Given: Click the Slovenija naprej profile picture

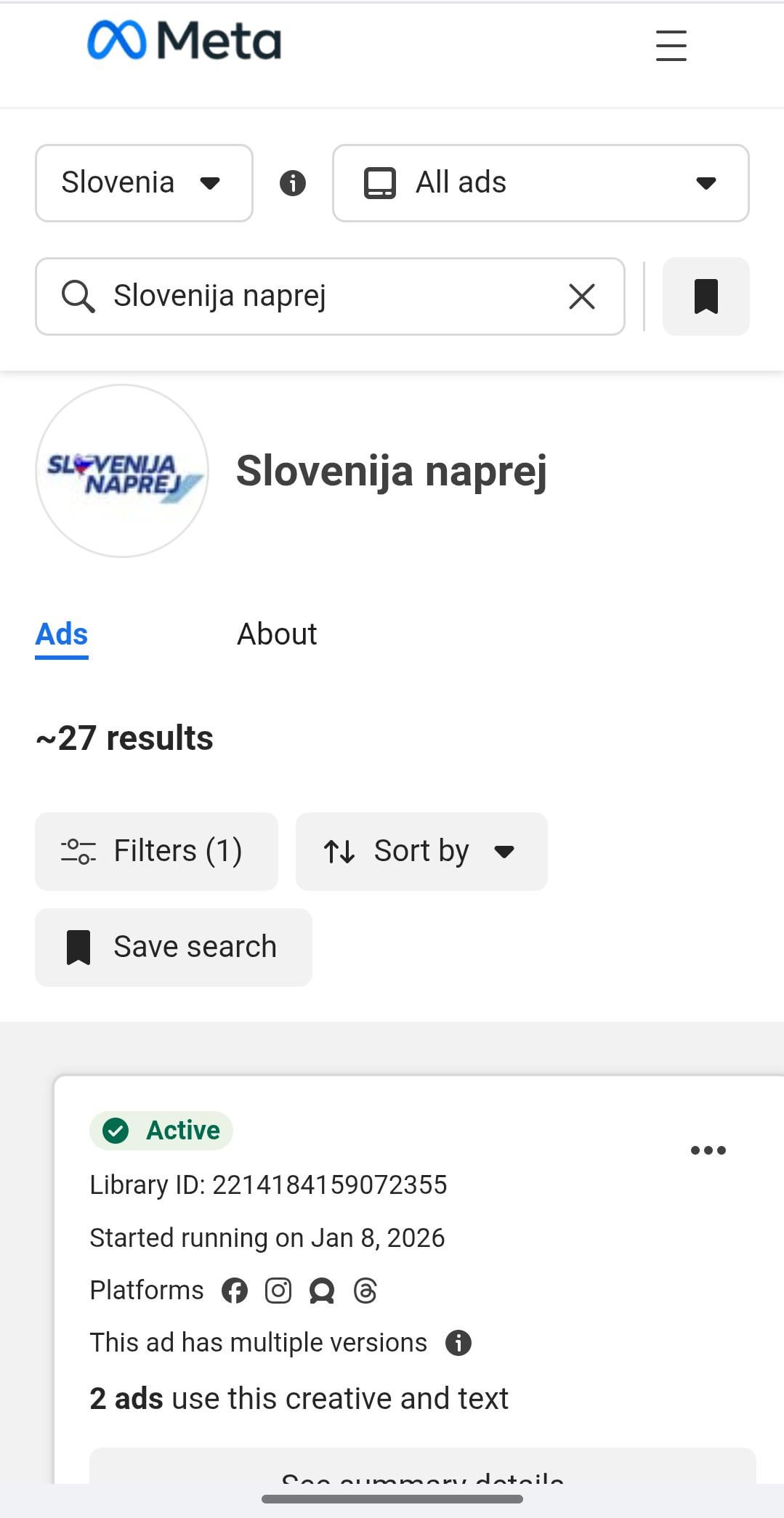Looking at the screenshot, I should coord(122,471).
